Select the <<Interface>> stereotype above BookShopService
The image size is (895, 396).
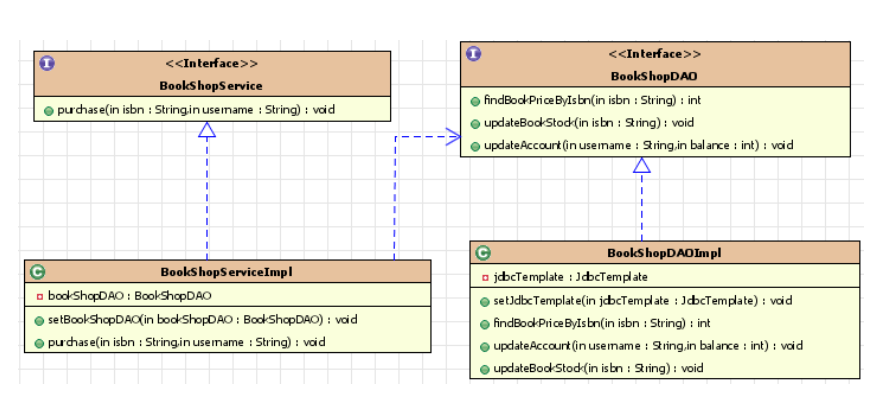click(x=211, y=63)
